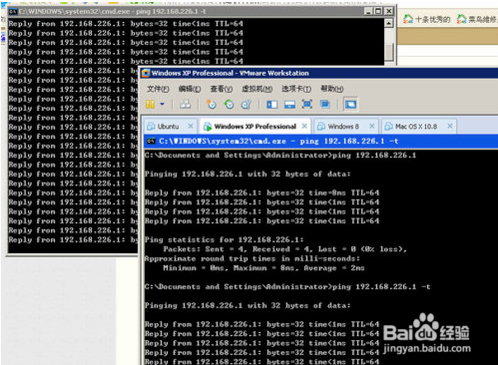Close the Windows 8 tab
498x365 pixels.
pyautogui.click(x=372, y=126)
